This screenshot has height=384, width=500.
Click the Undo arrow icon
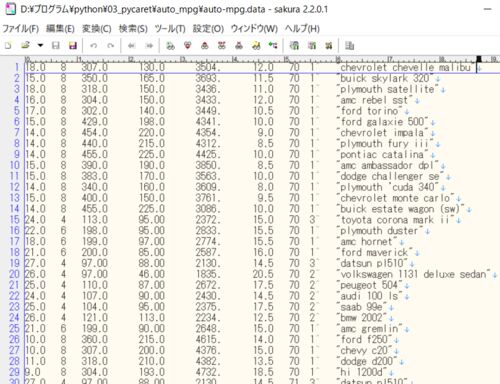tap(94, 46)
